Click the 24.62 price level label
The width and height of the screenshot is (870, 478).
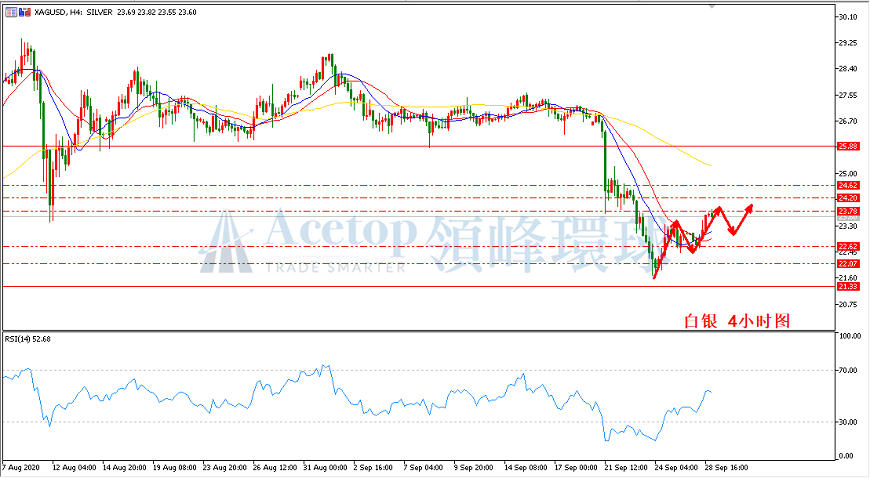pyautogui.click(x=848, y=185)
